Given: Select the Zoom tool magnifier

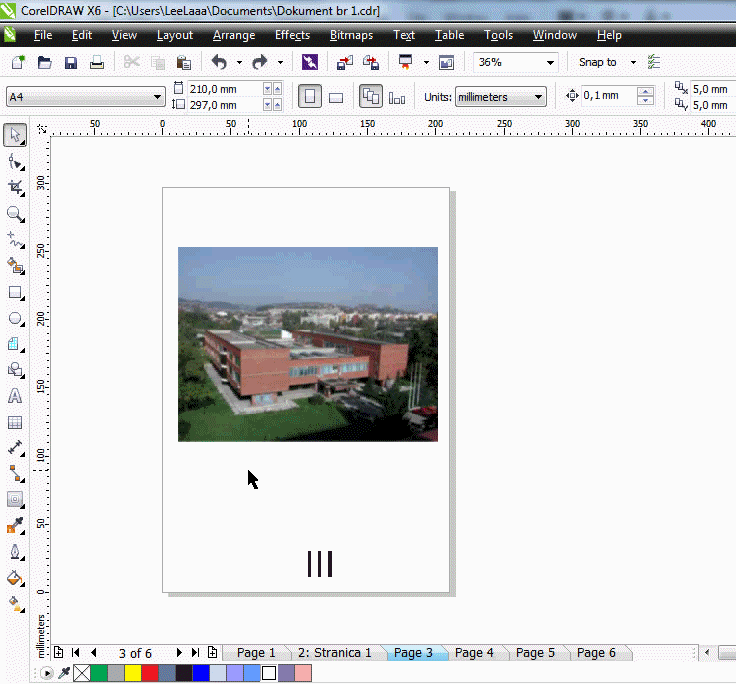Looking at the screenshot, I should tap(15, 214).
